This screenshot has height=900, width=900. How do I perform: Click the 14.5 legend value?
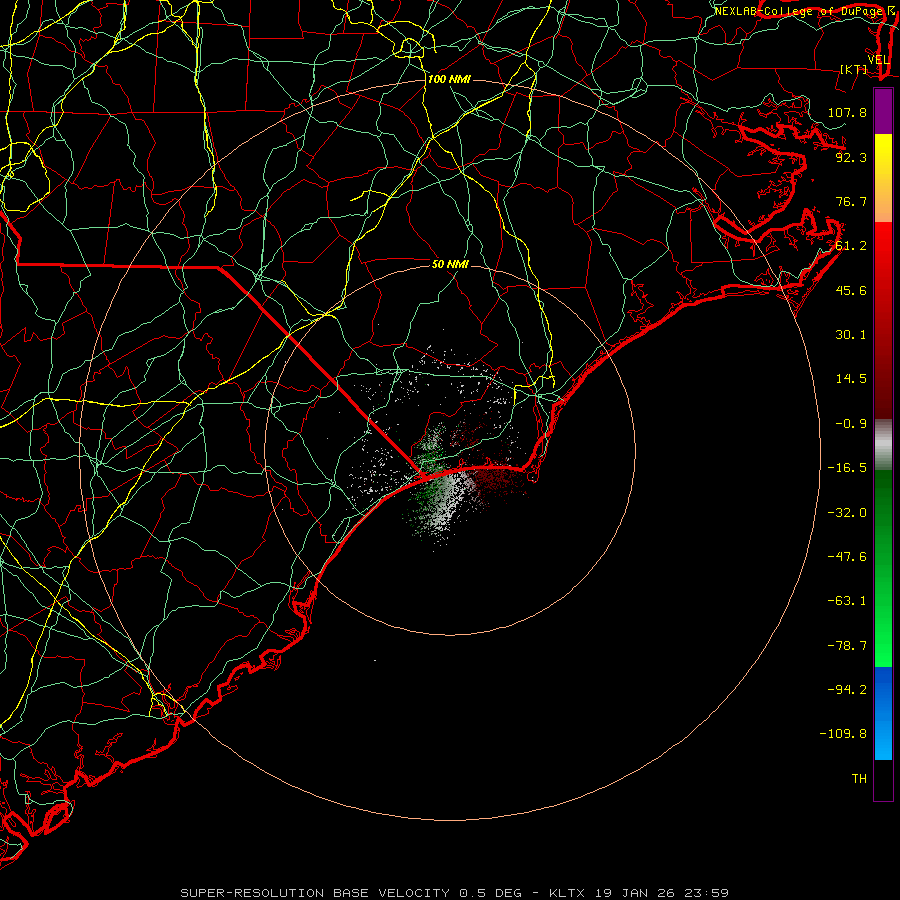coord(851,379)
